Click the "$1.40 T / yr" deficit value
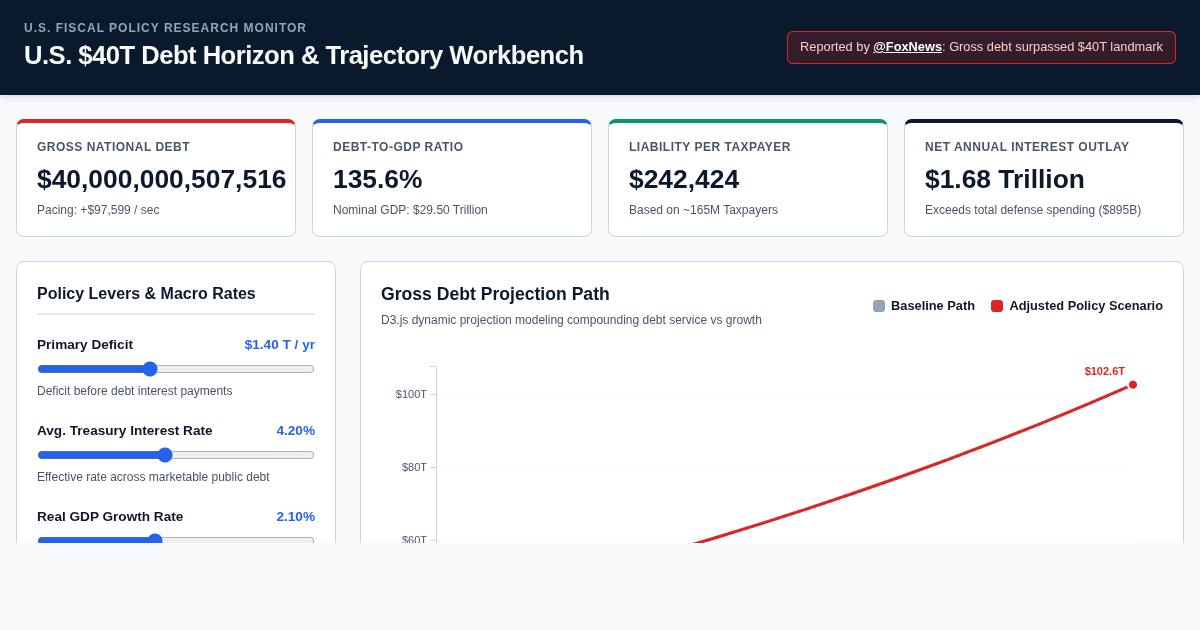Screen dimensions: 1200x630 click(x=280, y=345)
